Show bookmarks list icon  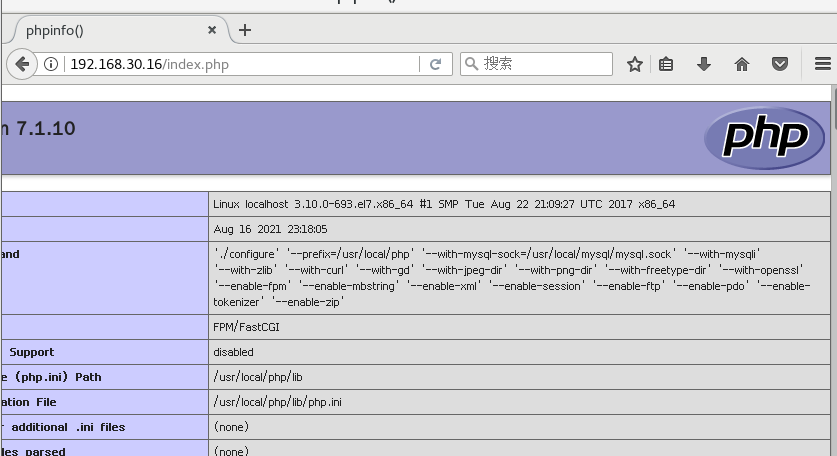point(666,64)
